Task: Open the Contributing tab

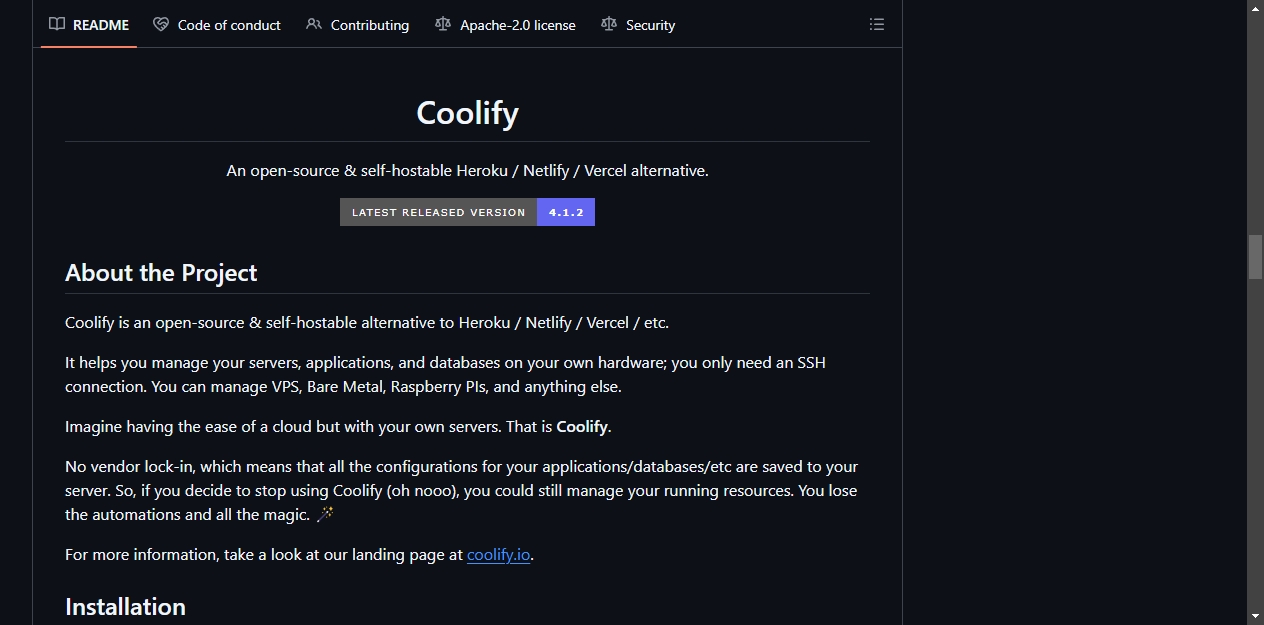Action: tap(357, 24)
